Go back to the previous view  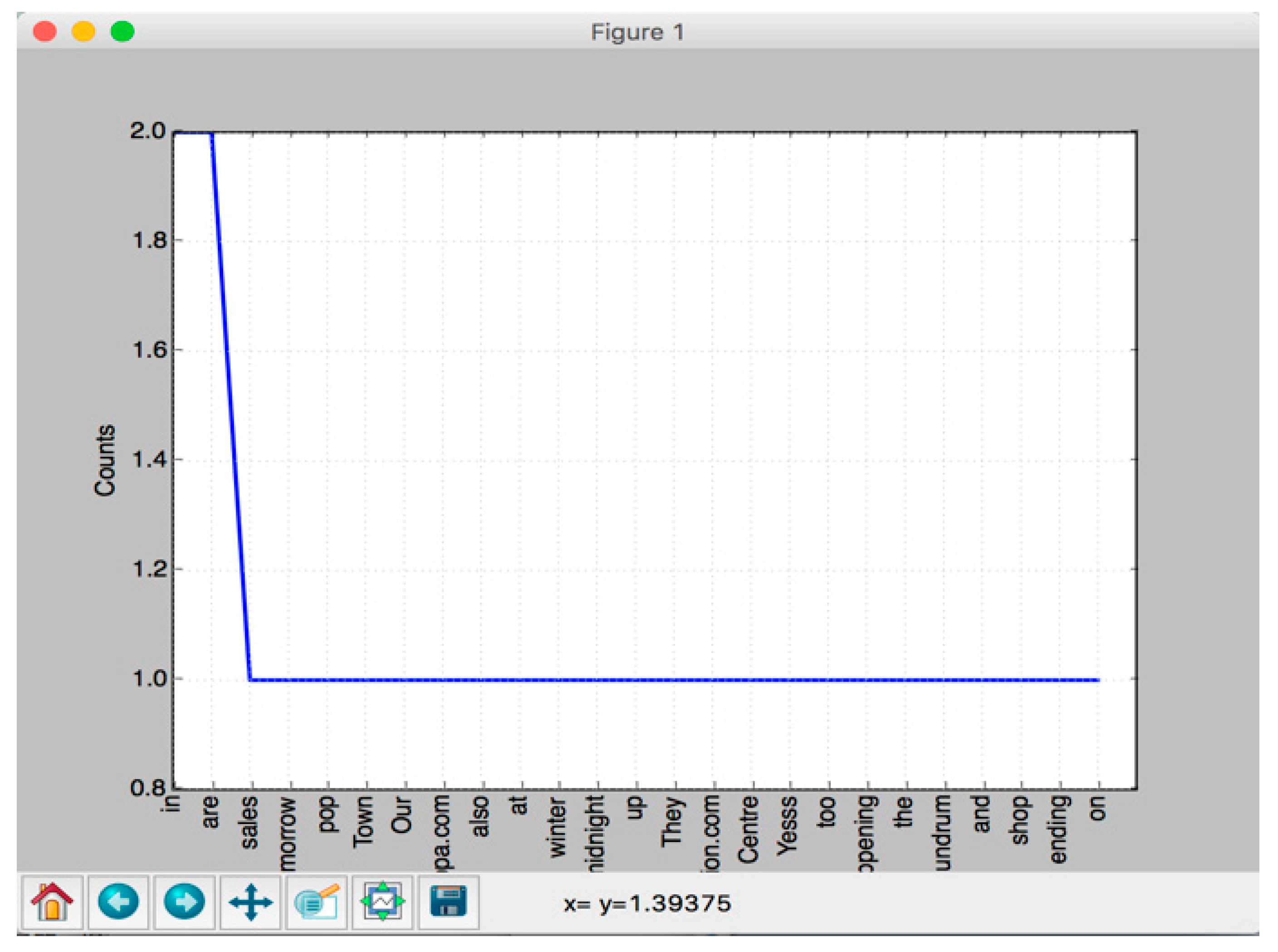[118, 903]
